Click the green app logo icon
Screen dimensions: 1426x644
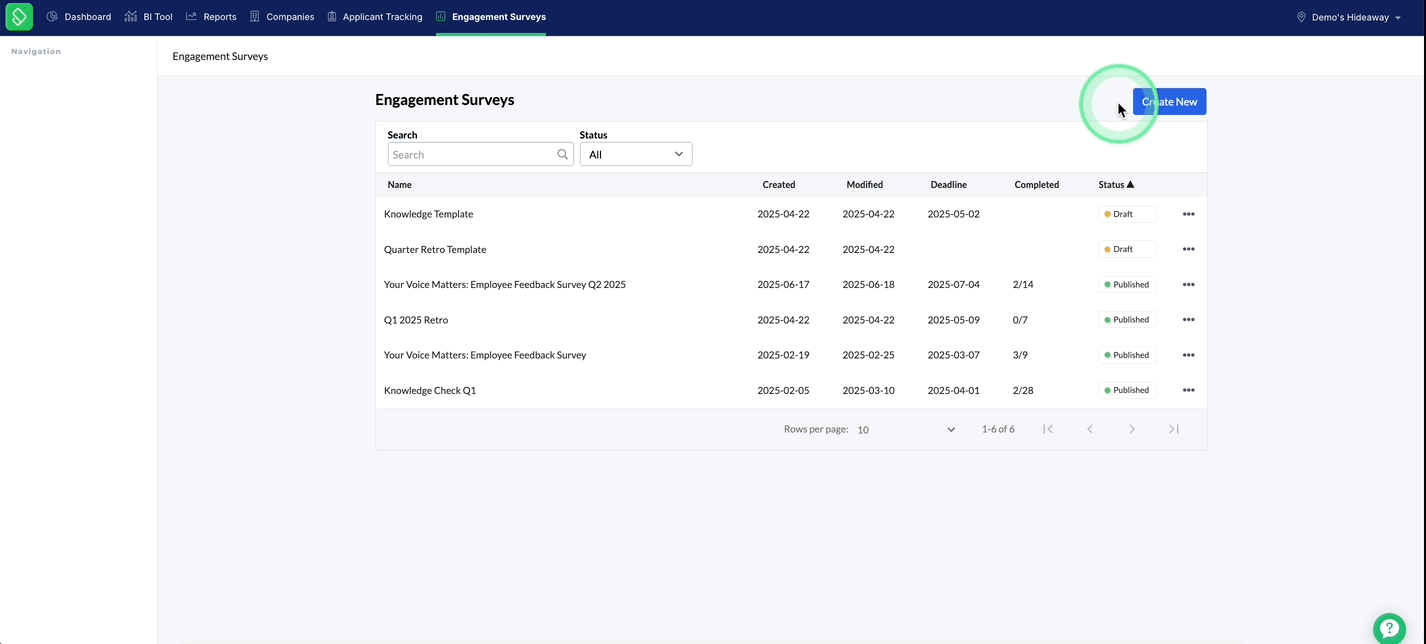coord(19,17)
